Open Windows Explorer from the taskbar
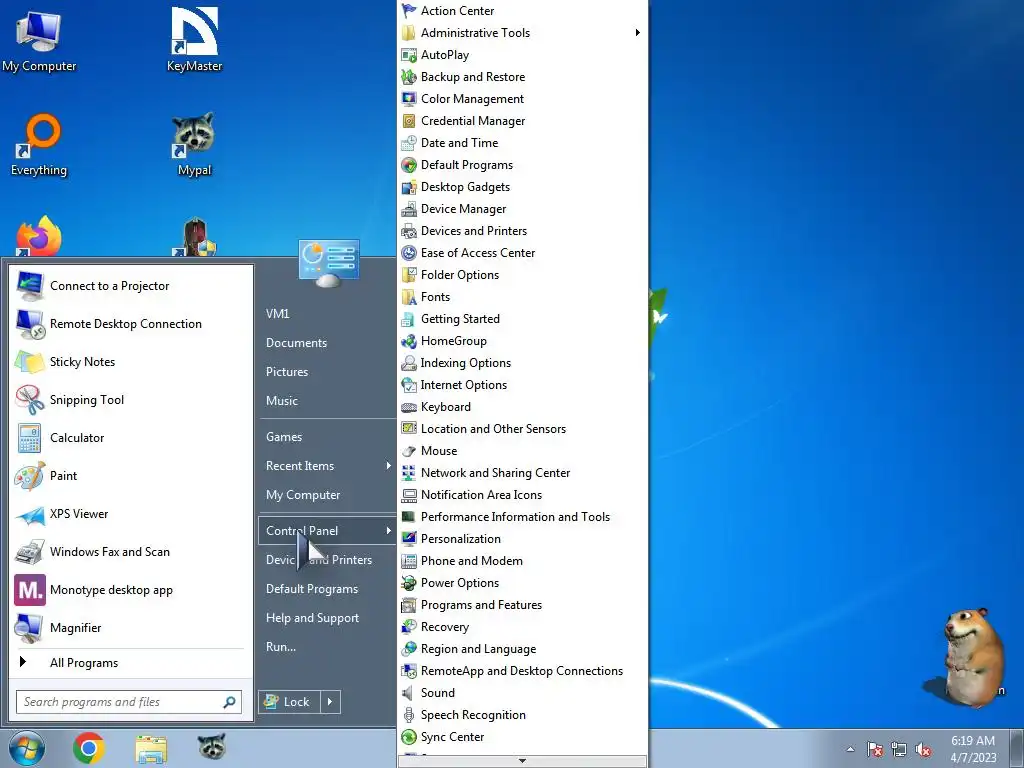Screen dimensions: 1024x768 (x=151, y=749)
